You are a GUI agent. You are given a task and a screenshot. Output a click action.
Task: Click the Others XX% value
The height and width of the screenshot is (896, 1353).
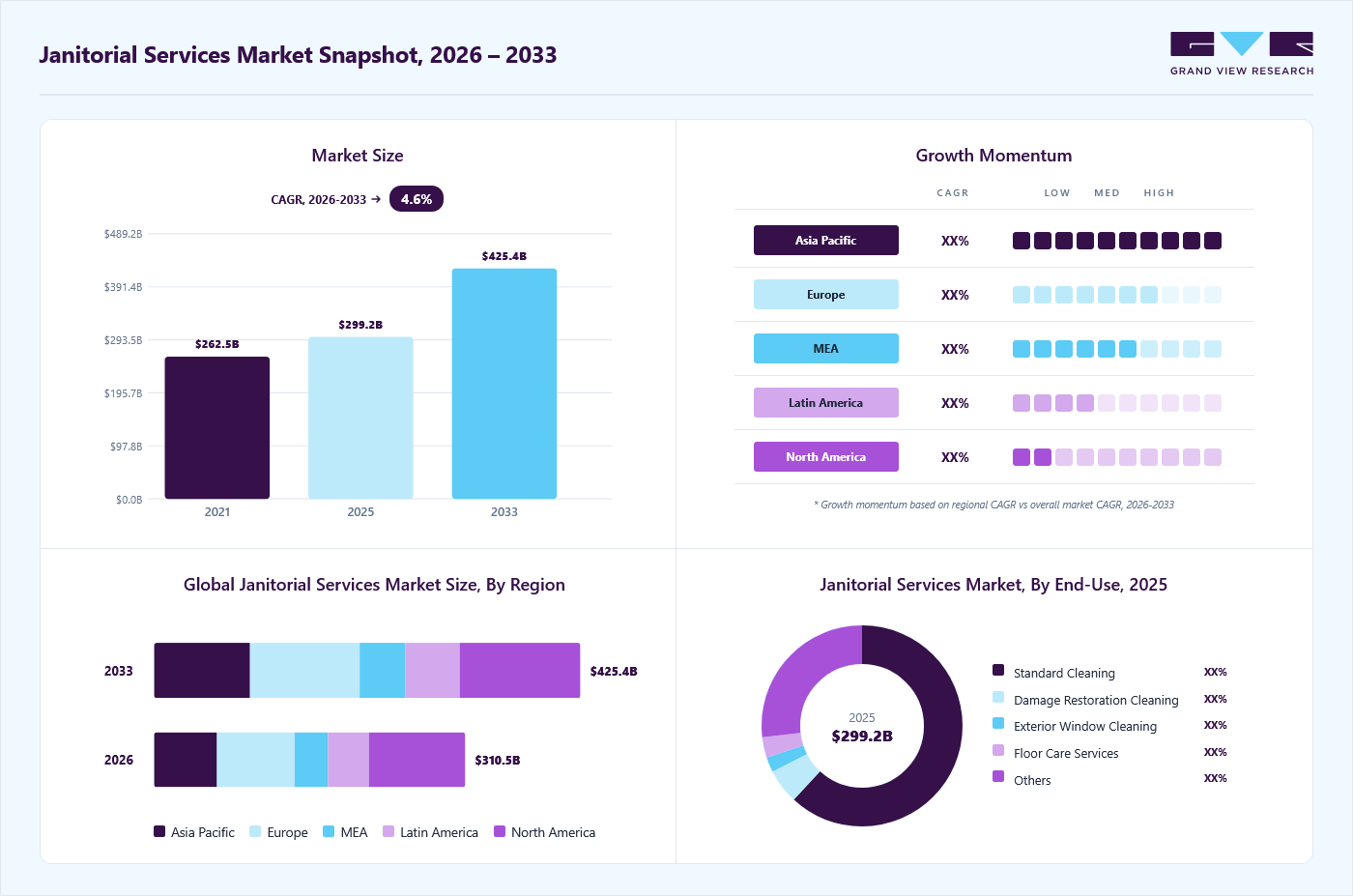(x=1215, y=778)
